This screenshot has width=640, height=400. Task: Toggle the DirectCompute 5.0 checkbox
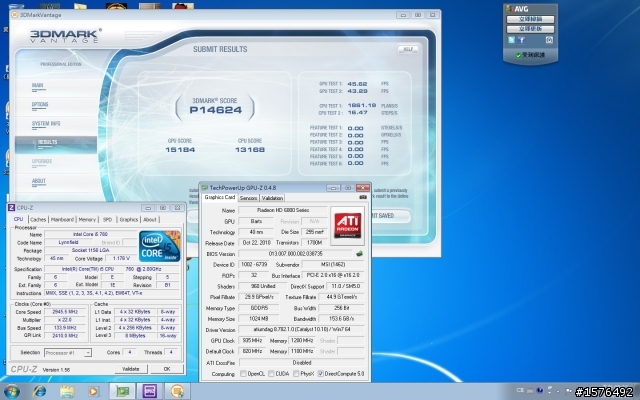click(320, 373)
